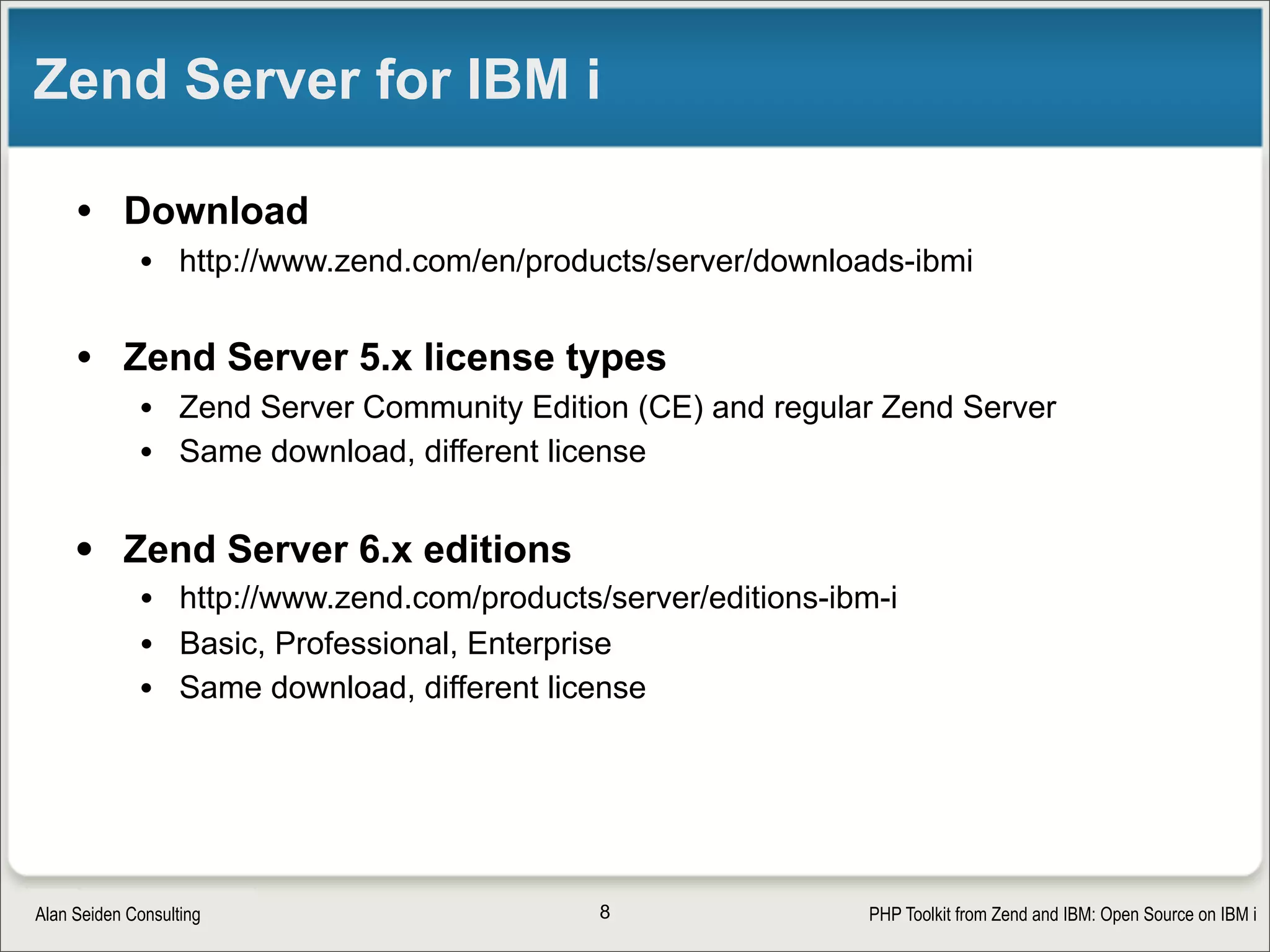
Task: Select 'Basic, Professional, Enterprise' line
Action: point(395,644)
